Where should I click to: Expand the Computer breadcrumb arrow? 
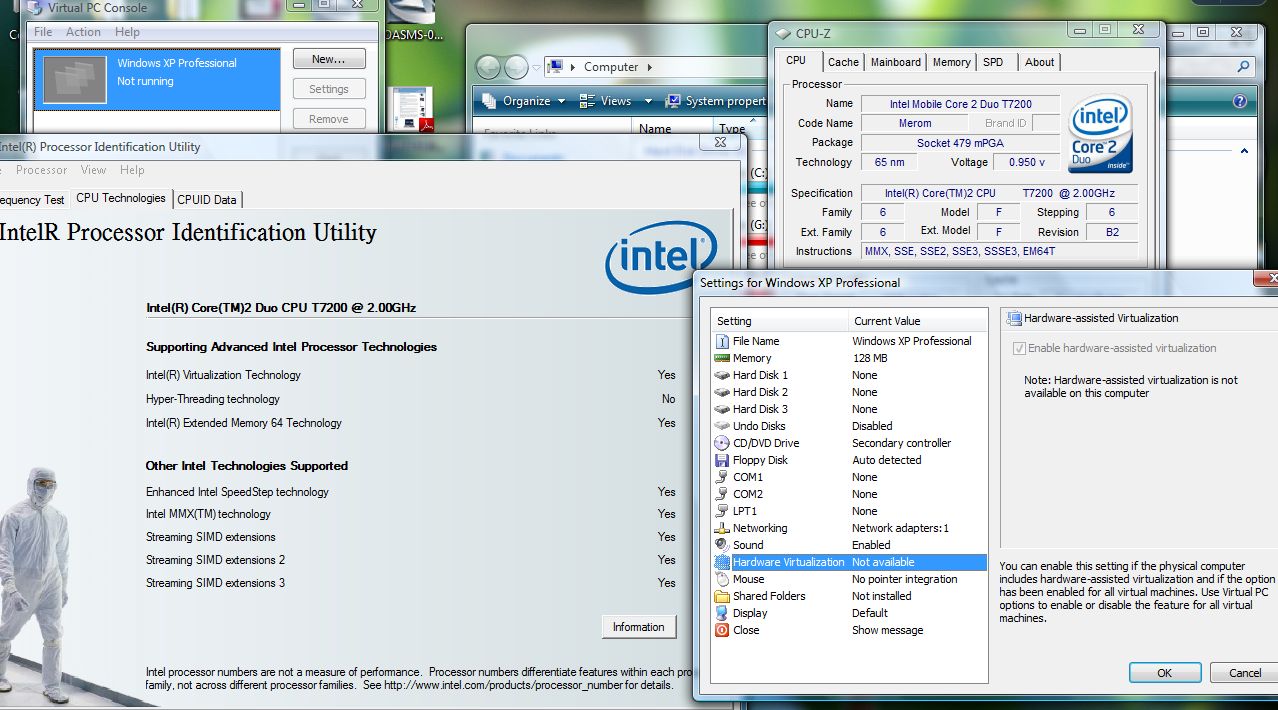tap(650, 67)
